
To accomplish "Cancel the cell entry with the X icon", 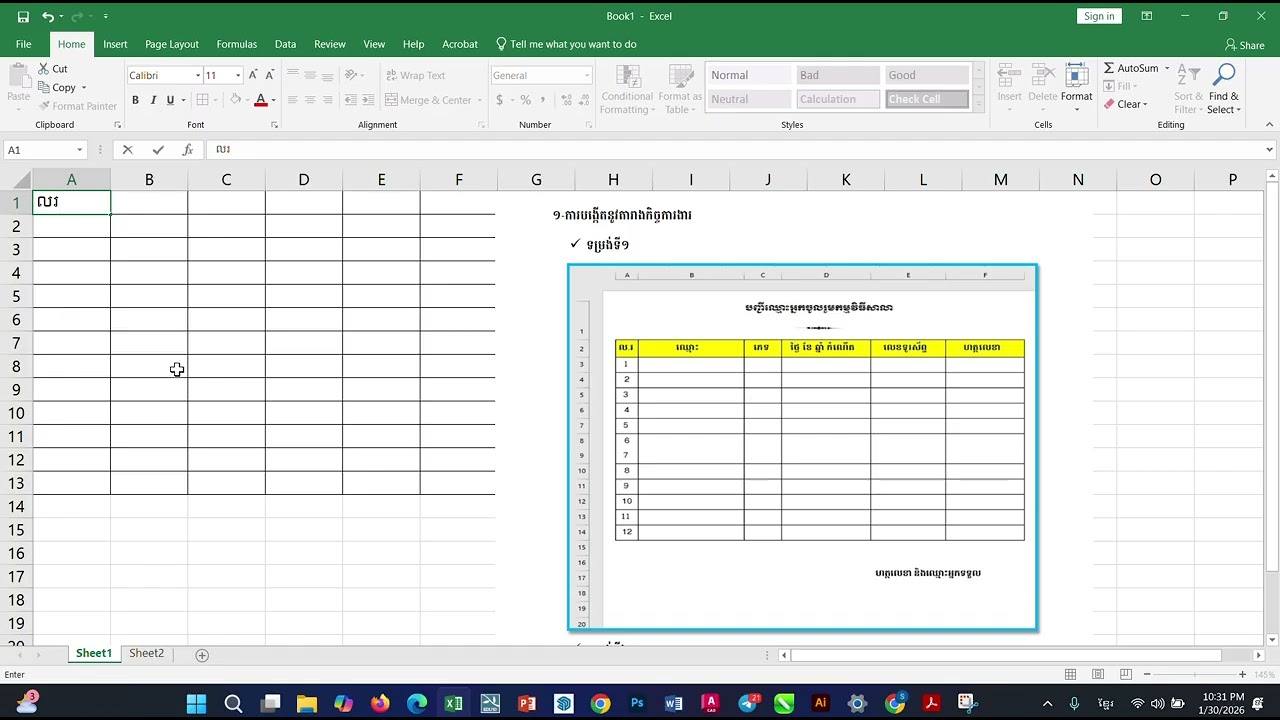I will pyautogui.click(x=127, y=150).
